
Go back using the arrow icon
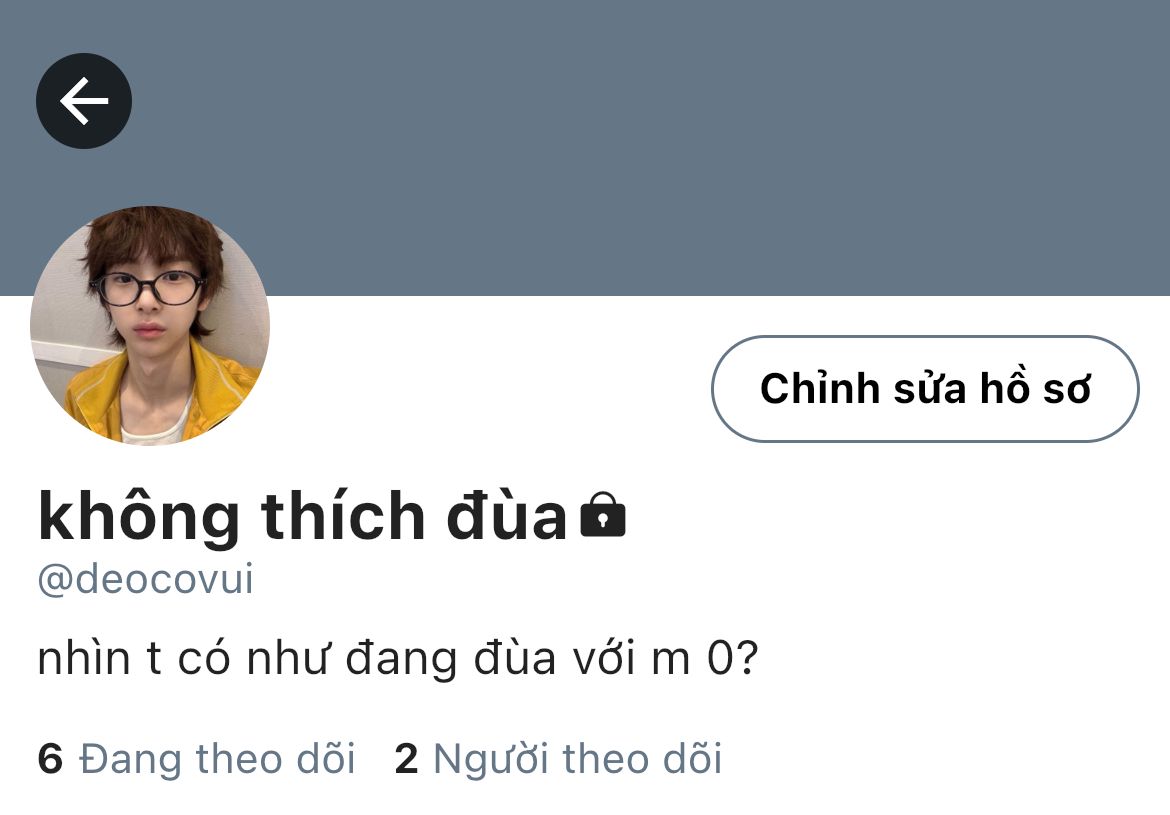(84, 101)
